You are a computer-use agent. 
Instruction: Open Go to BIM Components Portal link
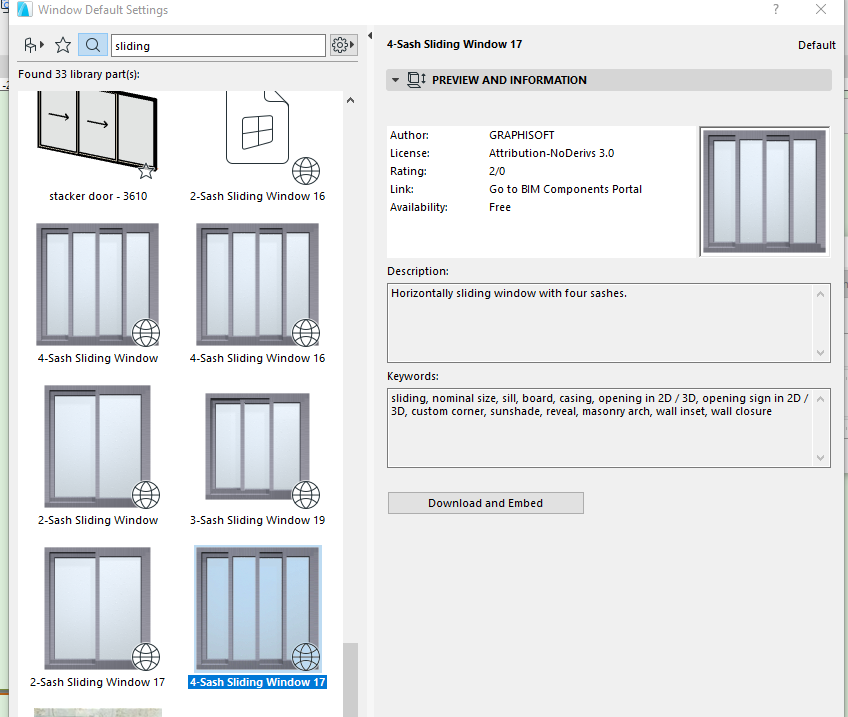tap(565, 189)
